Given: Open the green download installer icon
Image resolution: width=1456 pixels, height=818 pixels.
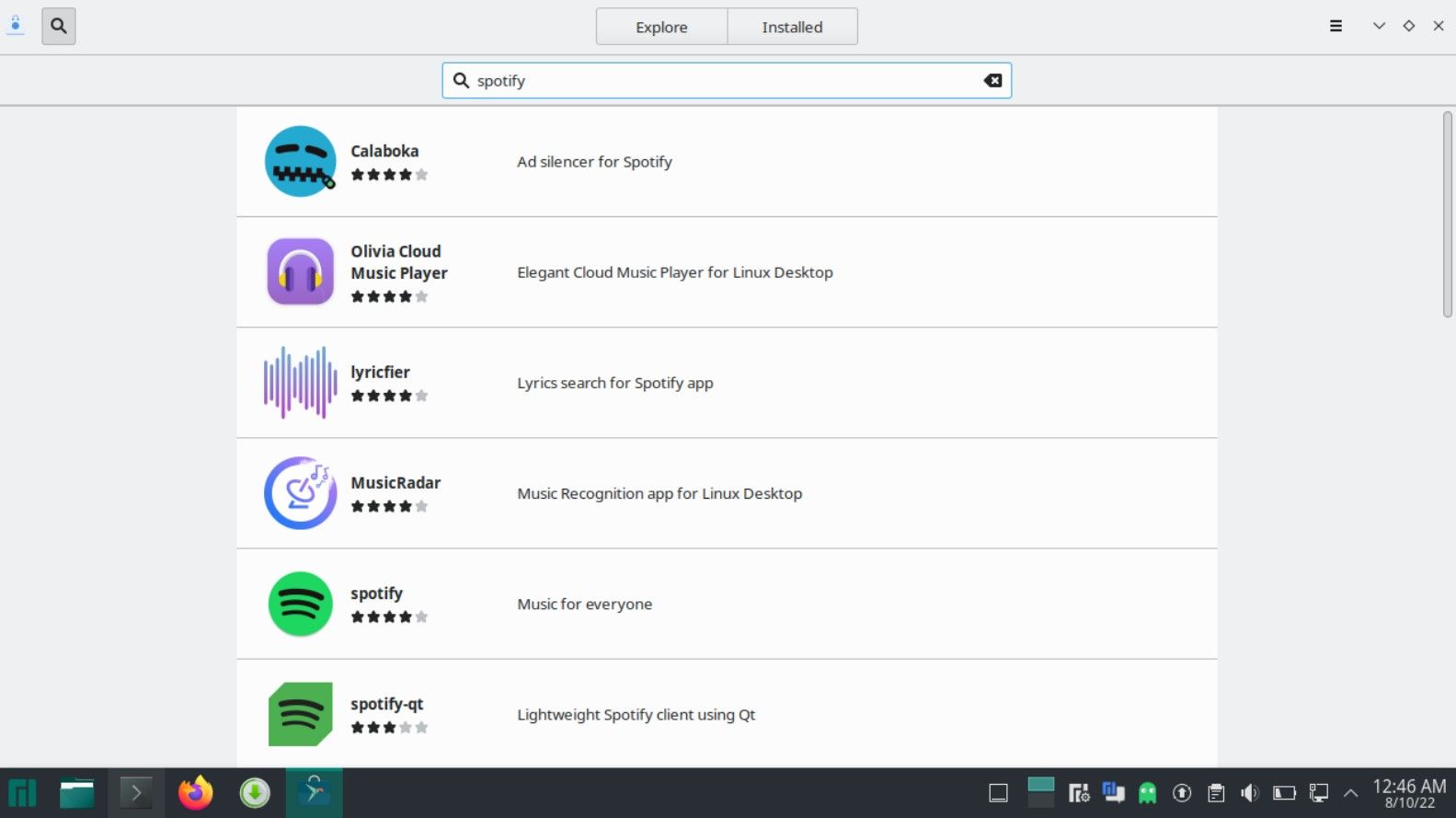Looking at the screenshot, I should (255, 792).
